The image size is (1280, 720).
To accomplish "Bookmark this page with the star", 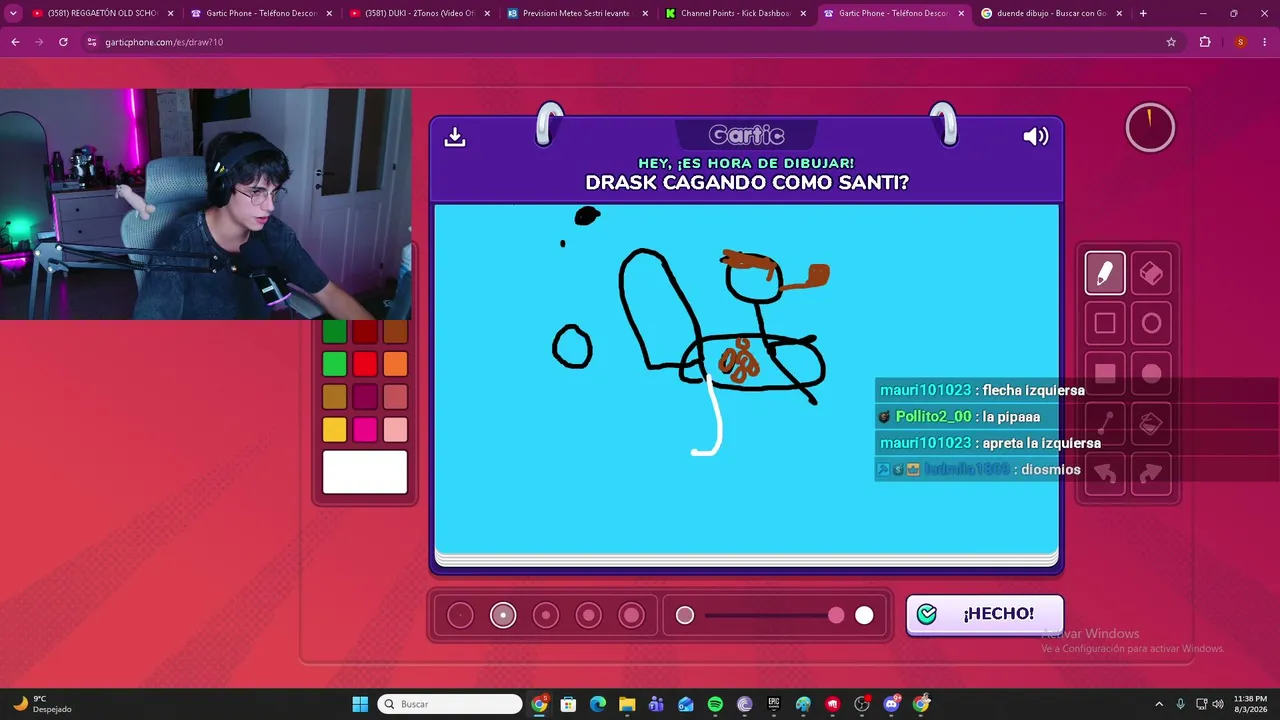I will click(x=1171, y=42).
